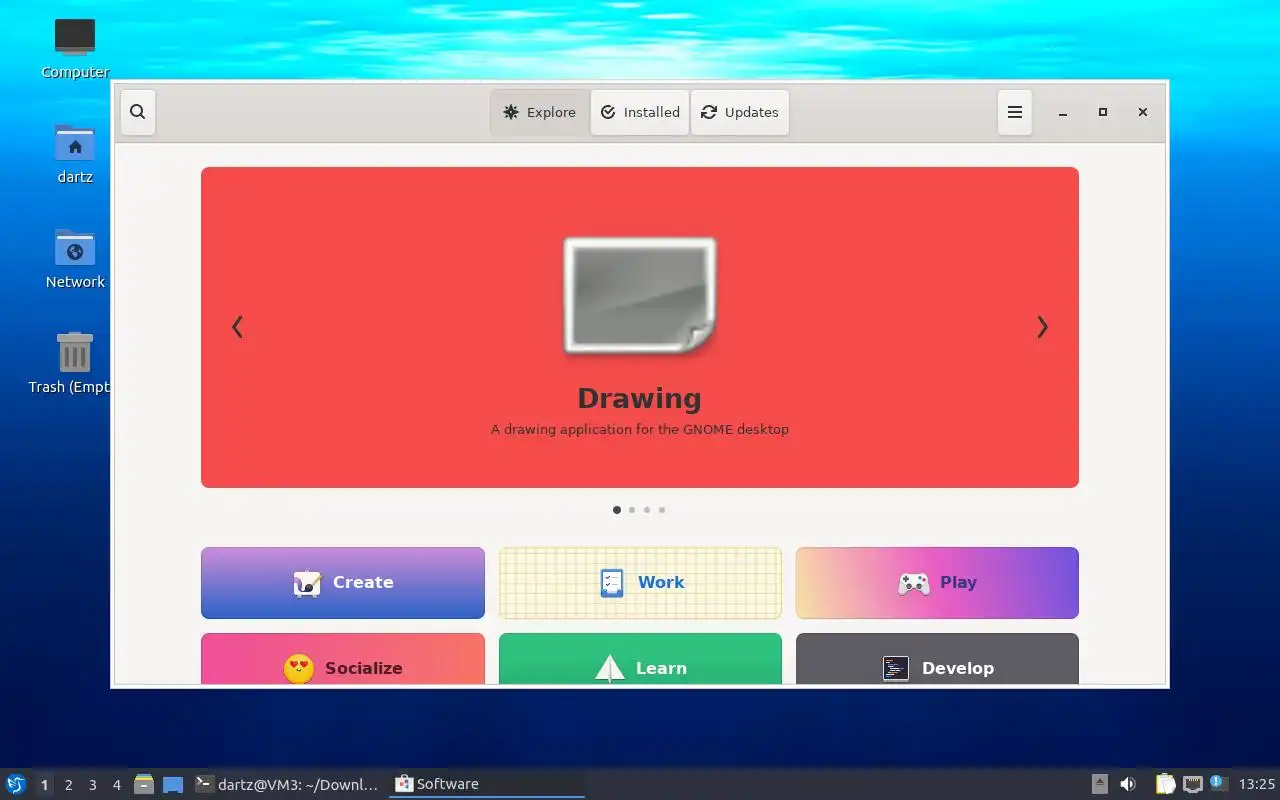Click the removable media eject tray icon
1280x800 pixels.
tap(1100, 784)
